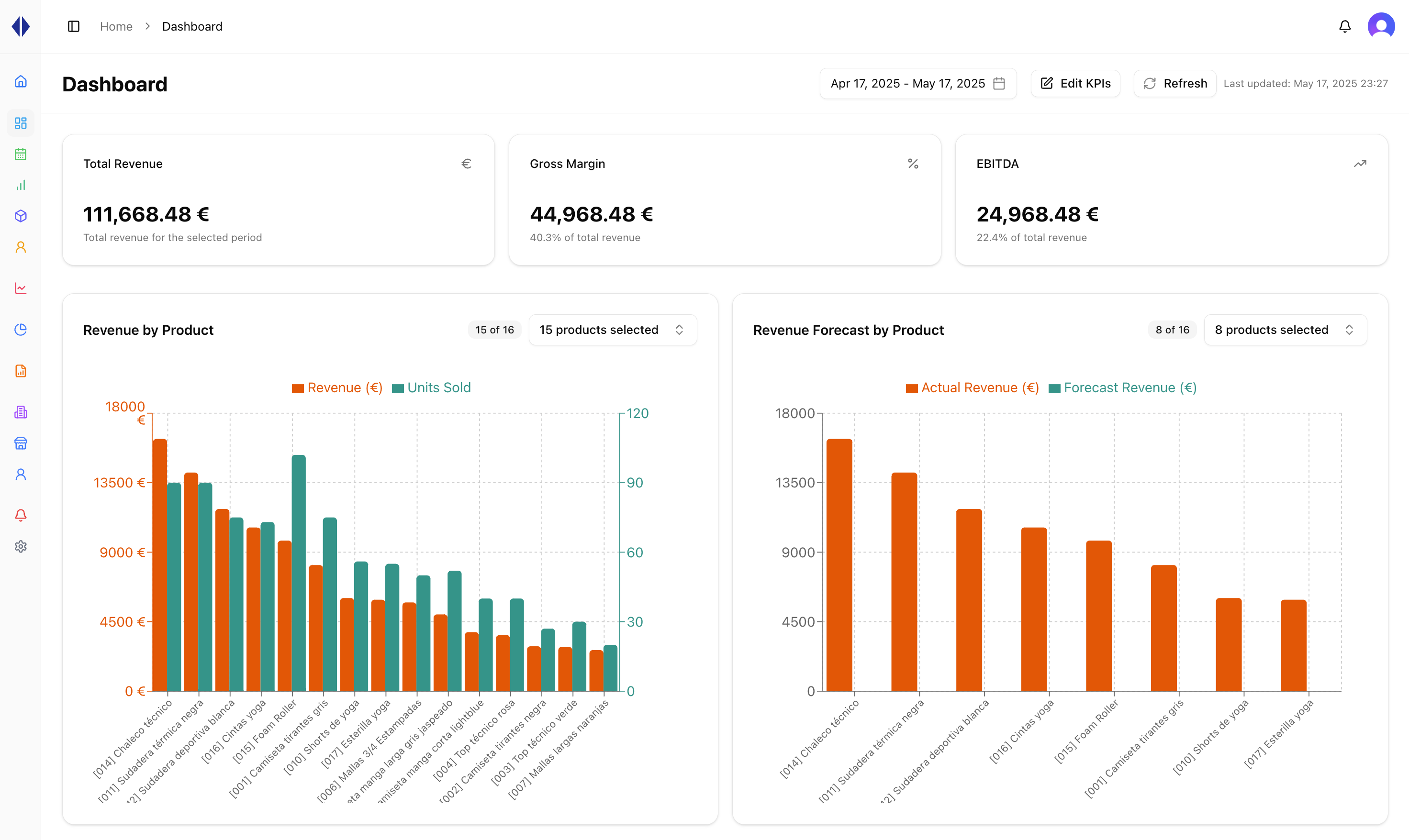Open the date range picker

pos(917,84)
